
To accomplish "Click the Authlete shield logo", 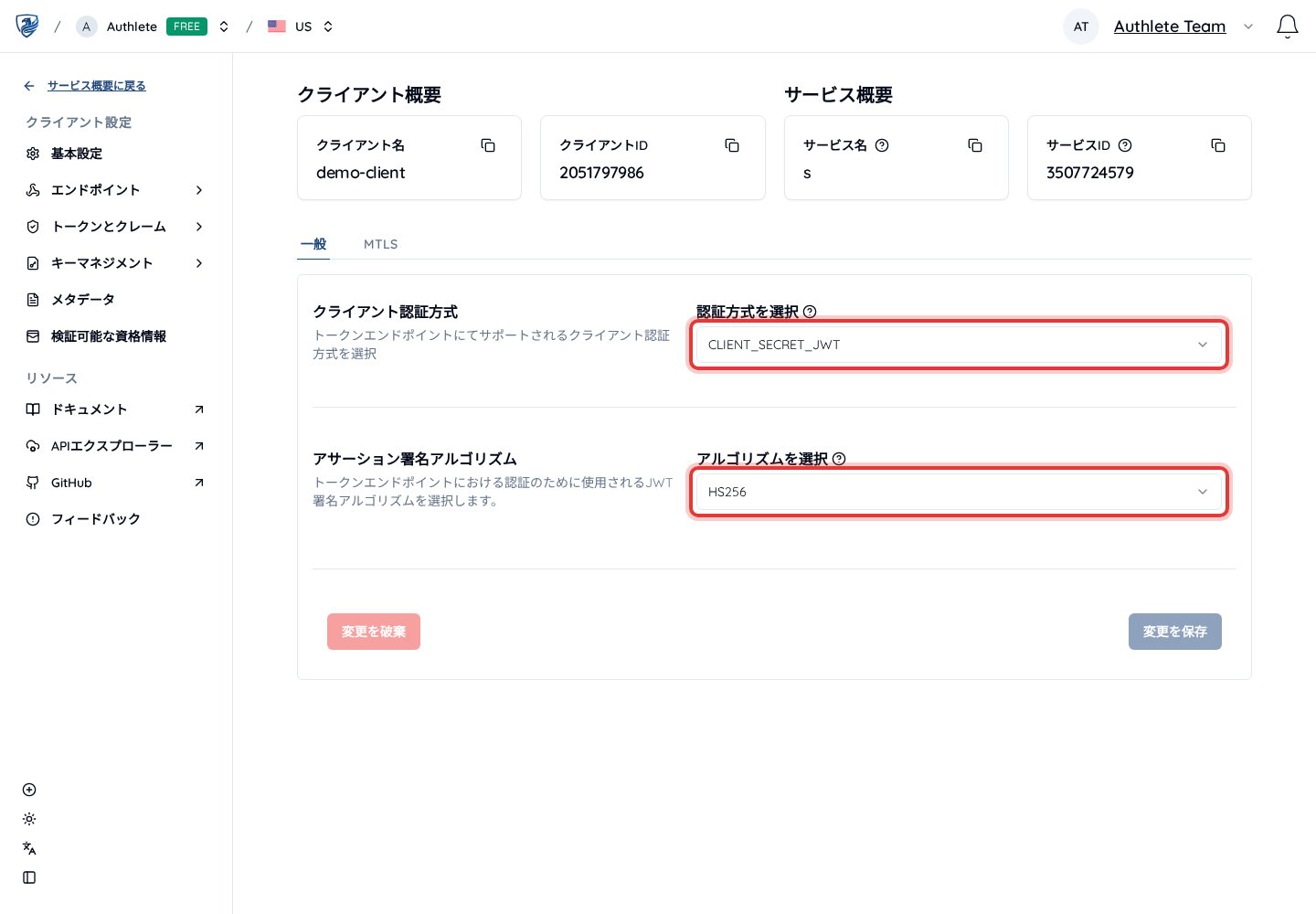I will tap(27, 26).
